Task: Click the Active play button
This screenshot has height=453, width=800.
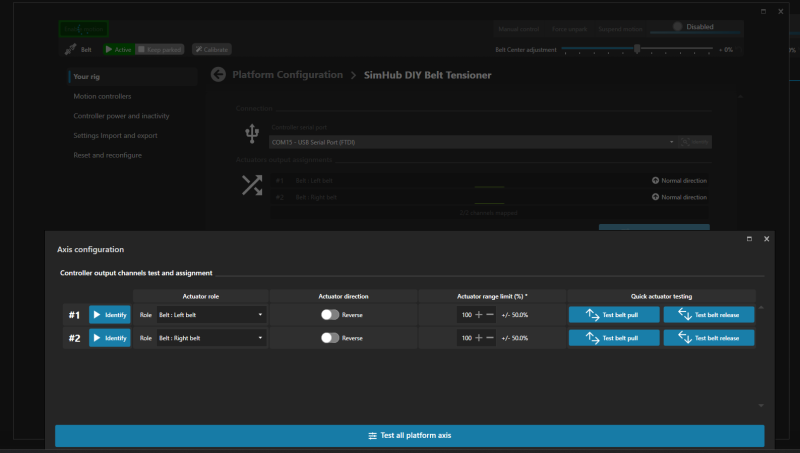Action: (x=118, y=49)
